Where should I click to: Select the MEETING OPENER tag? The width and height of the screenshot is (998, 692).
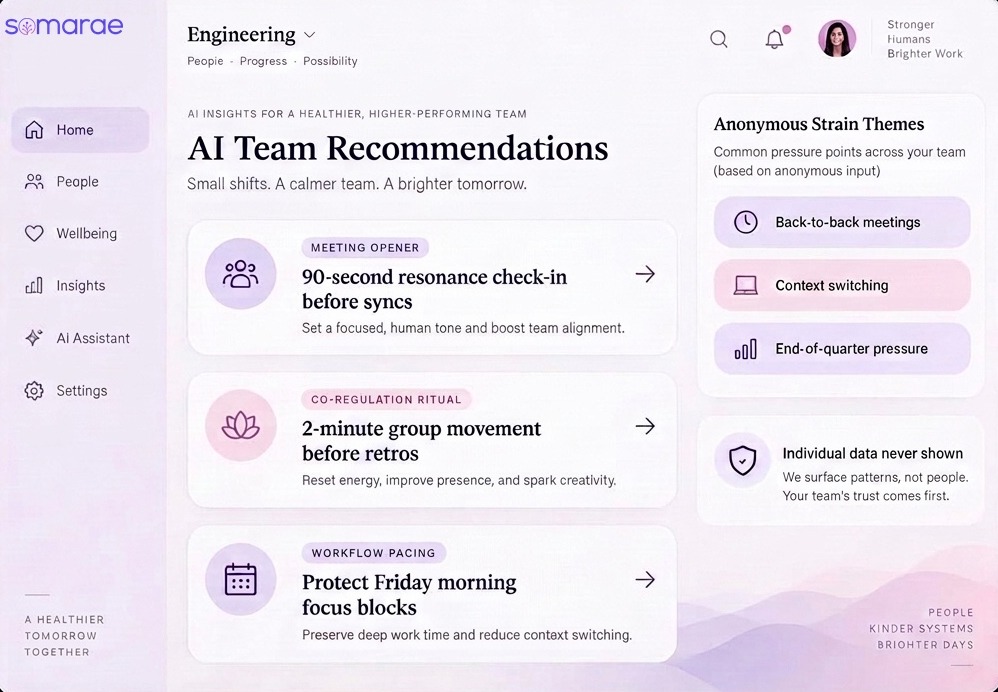tap(365, 248)
